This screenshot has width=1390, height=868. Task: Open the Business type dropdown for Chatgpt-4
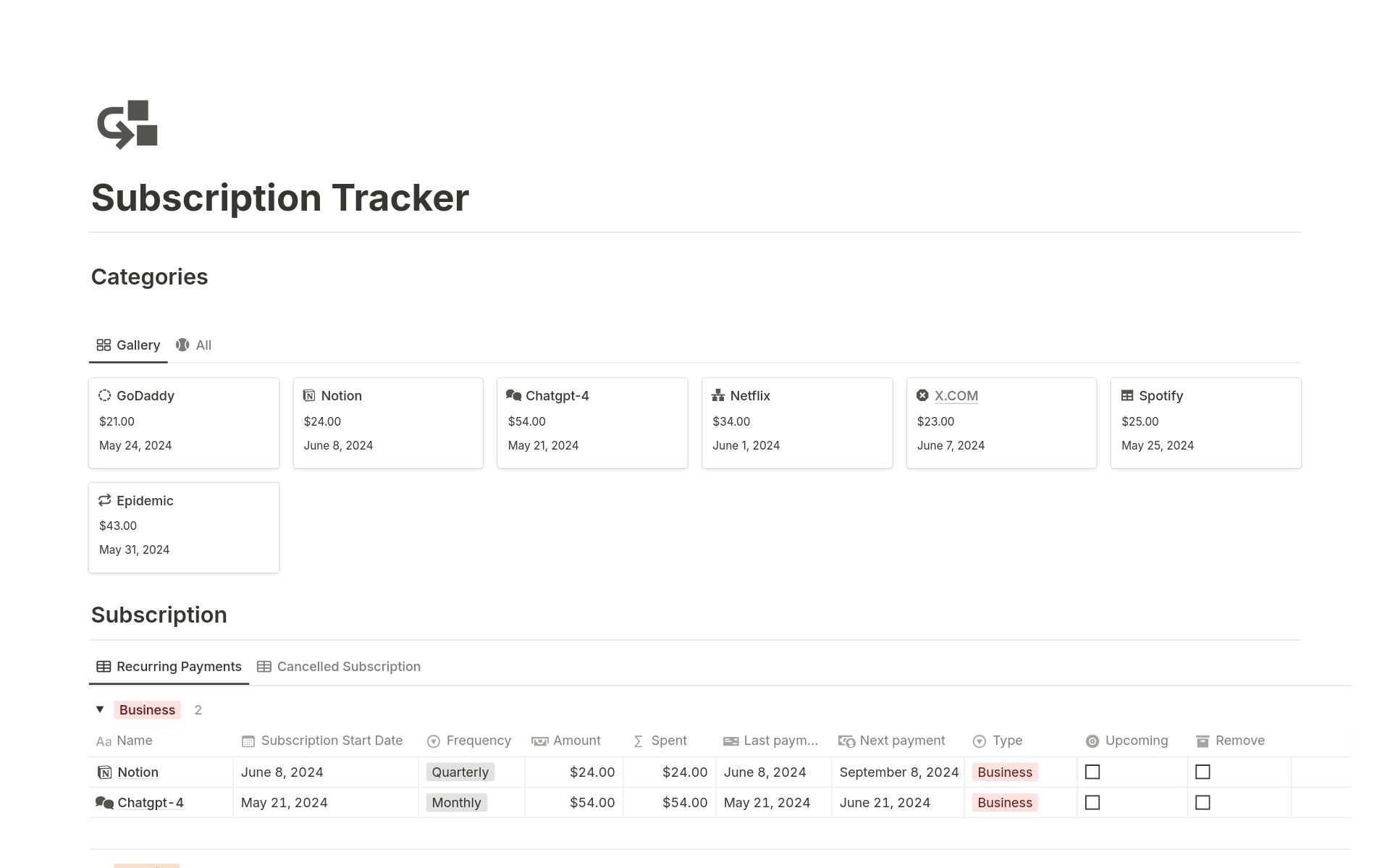pyautogui.click(x=1004, y=802)
